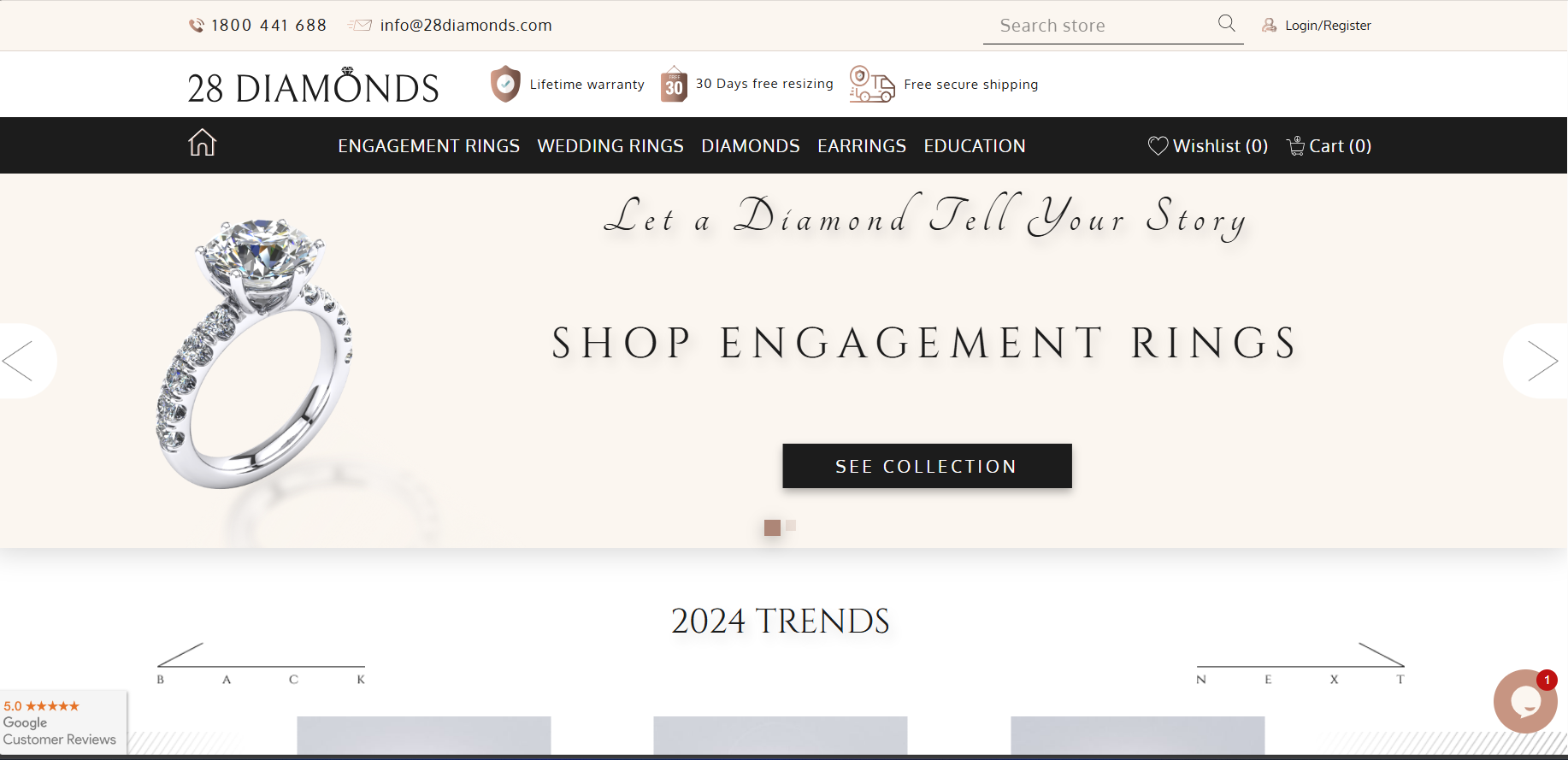Click the Wishlist heart icon
This screenshot has width=1568, height=760.
pyautogui.click(x=1158, y=145)
